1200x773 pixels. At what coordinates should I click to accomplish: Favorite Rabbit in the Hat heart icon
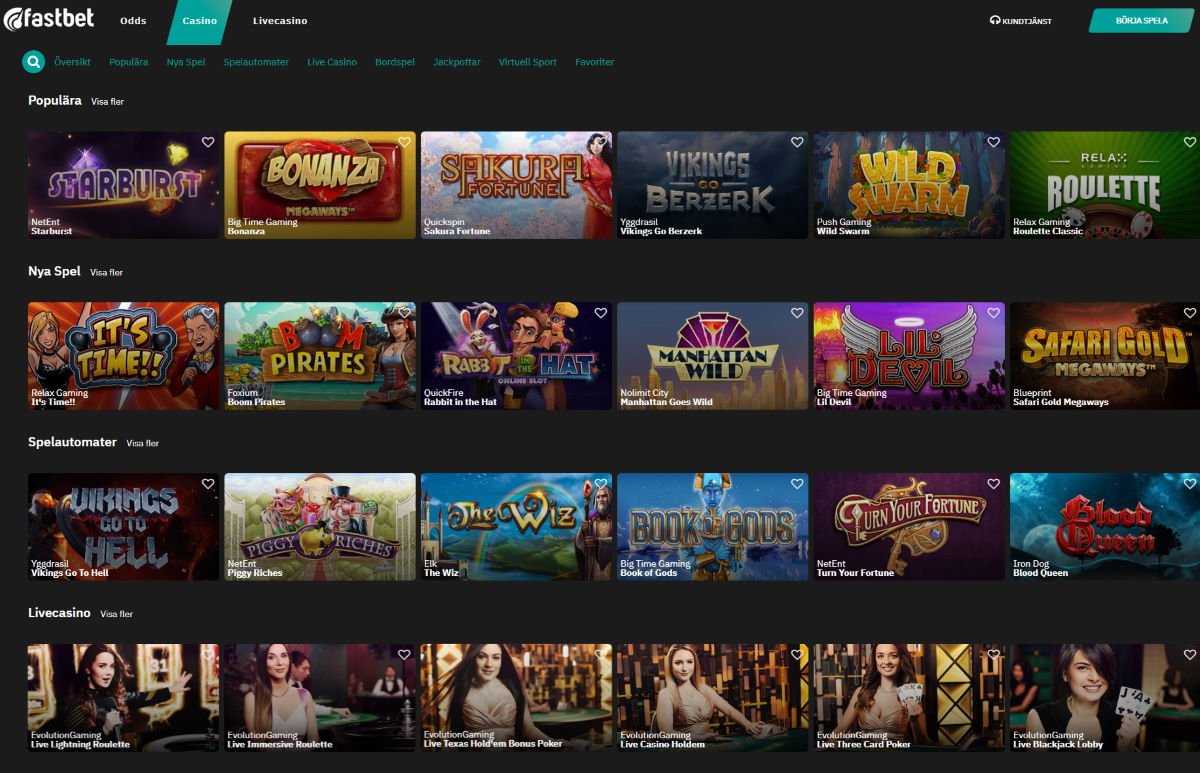tap(601, 313)
